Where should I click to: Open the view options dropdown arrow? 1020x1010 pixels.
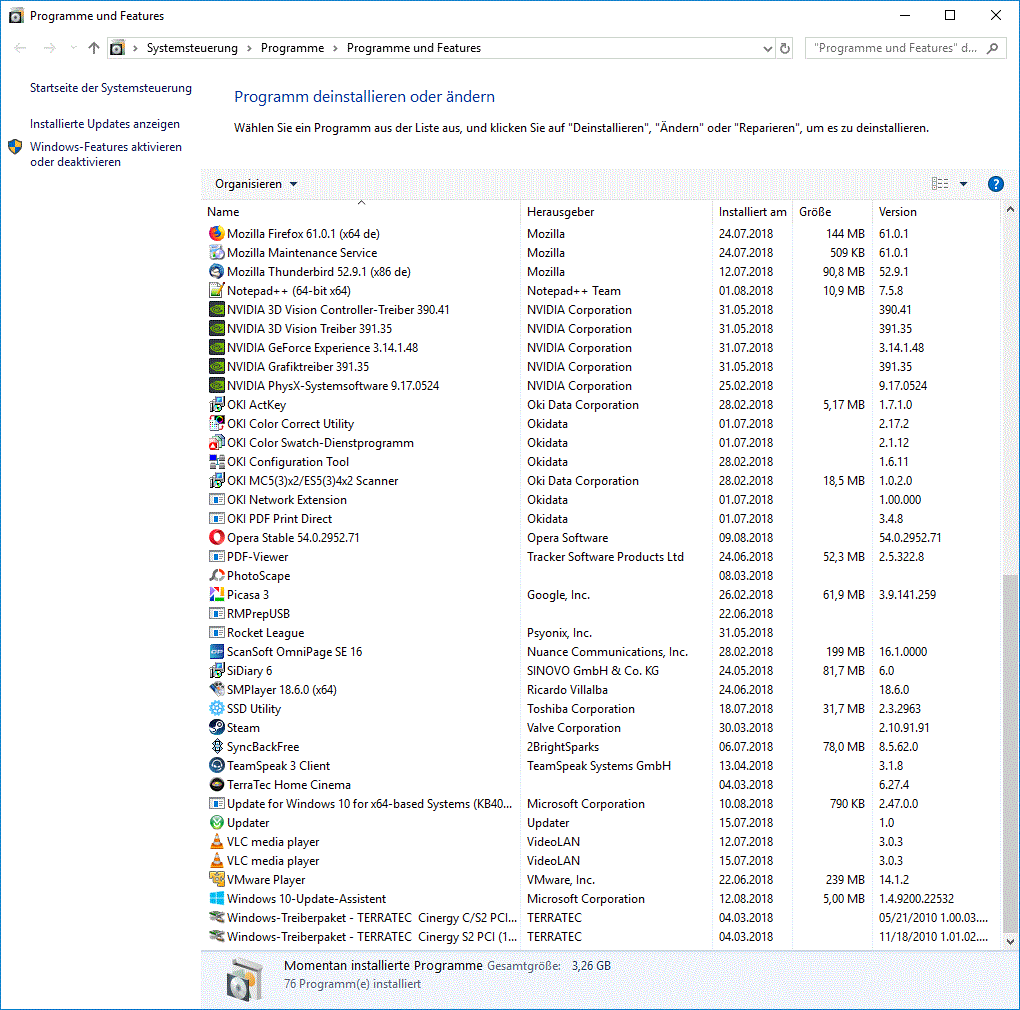(x=963, y=184)
